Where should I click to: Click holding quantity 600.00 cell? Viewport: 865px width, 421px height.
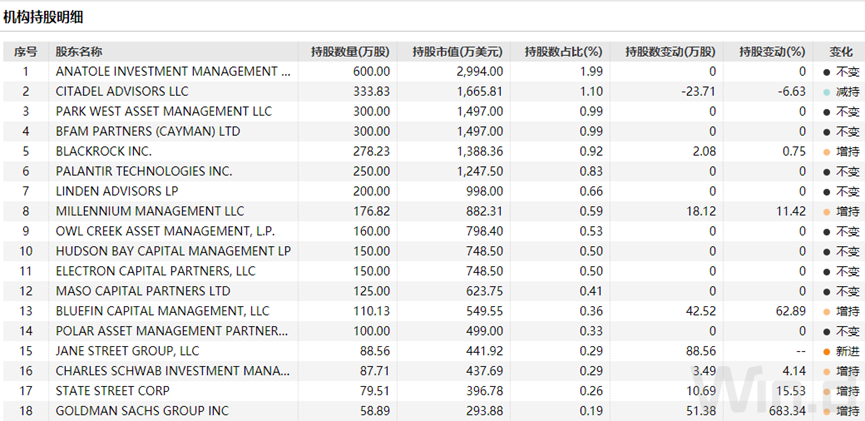pos(371,71)
